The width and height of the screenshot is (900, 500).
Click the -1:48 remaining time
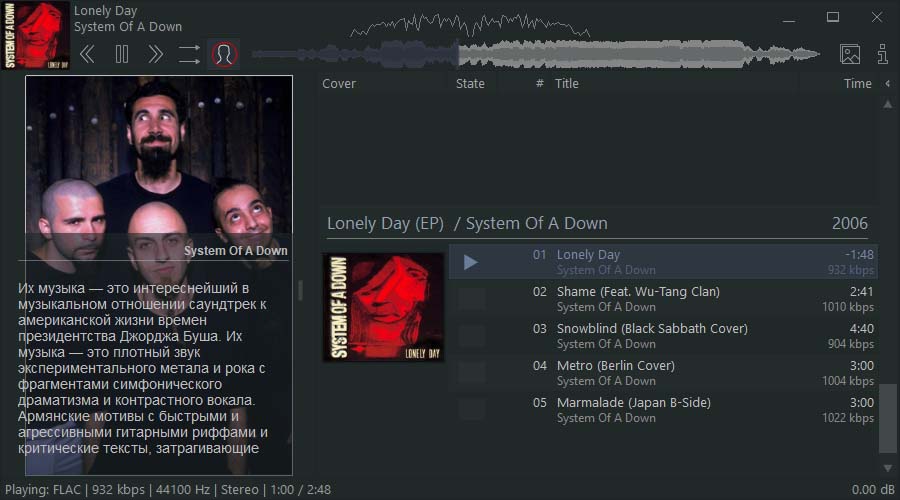coord(859,255)
